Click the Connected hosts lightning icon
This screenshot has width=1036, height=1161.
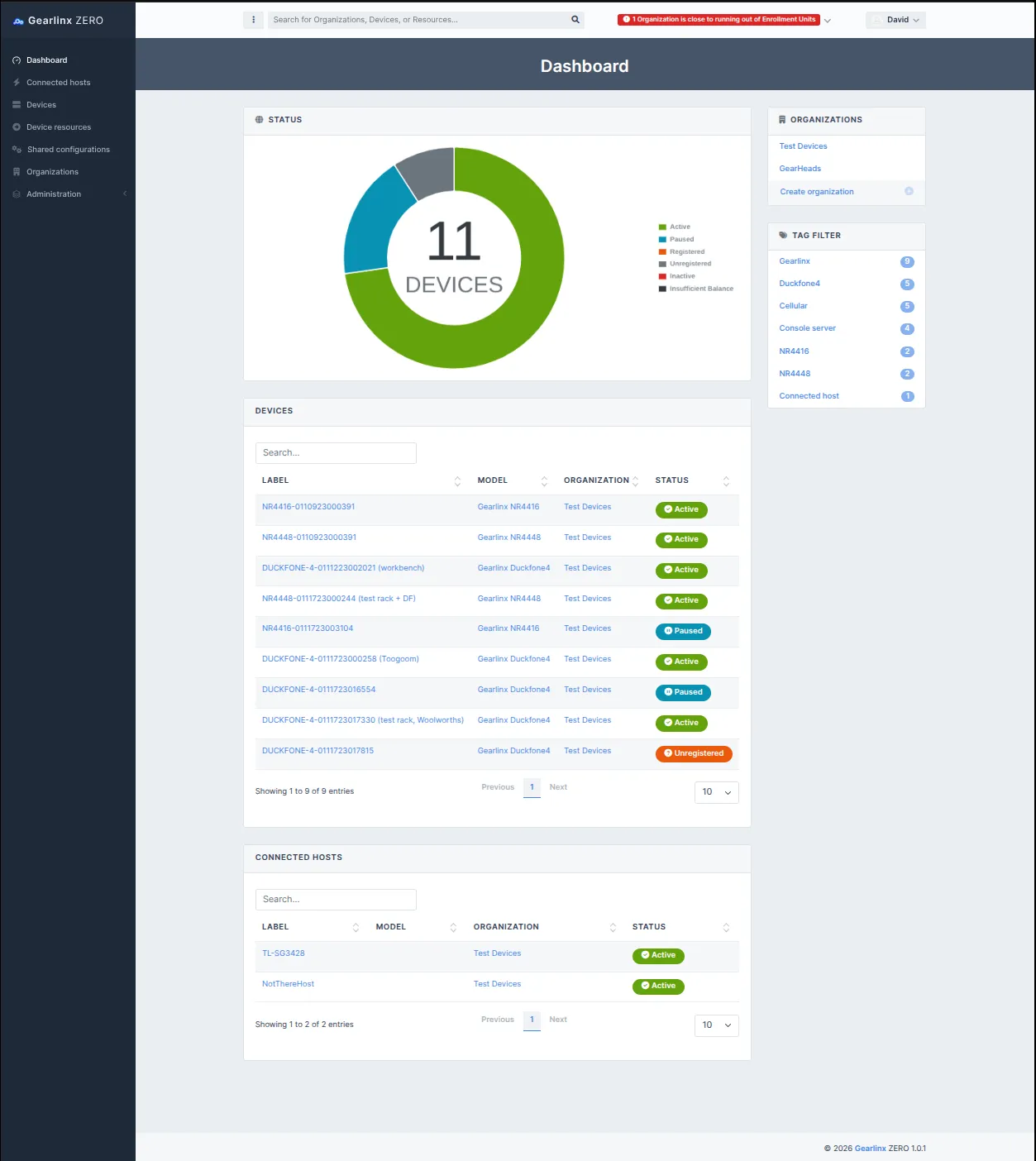click(x=17, y=83)
